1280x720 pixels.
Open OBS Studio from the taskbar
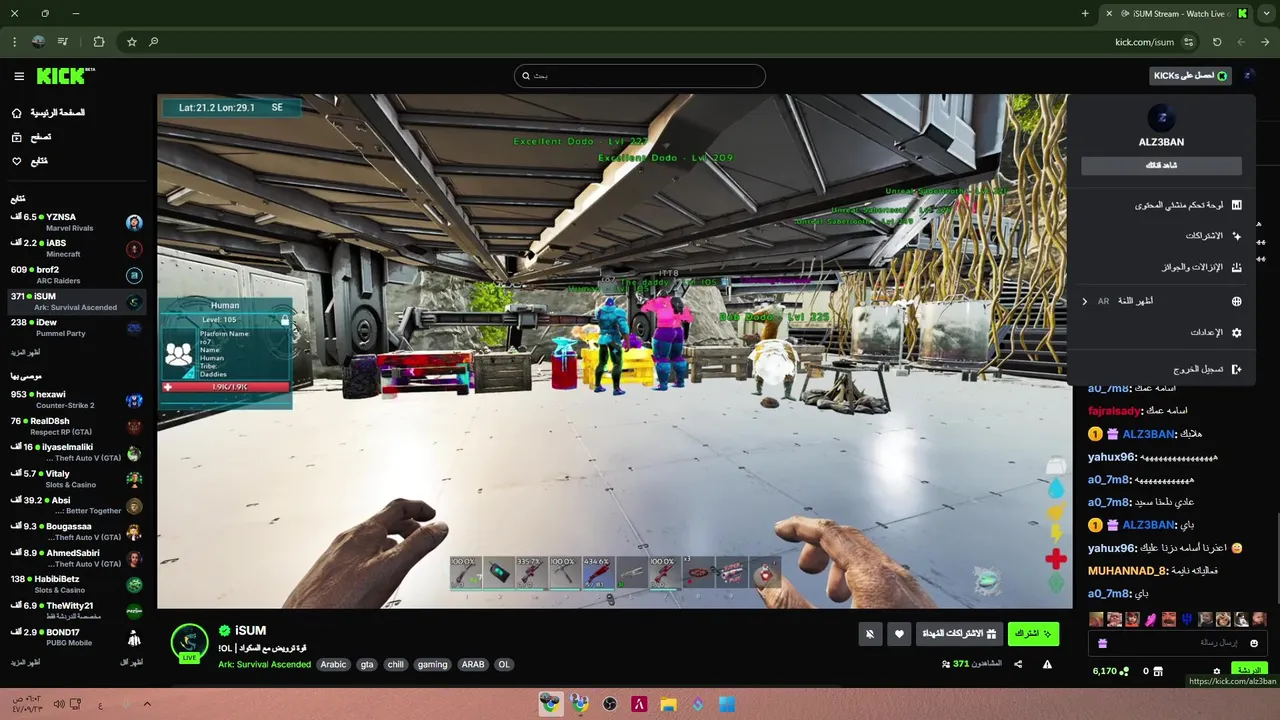[x=609, y=704]
